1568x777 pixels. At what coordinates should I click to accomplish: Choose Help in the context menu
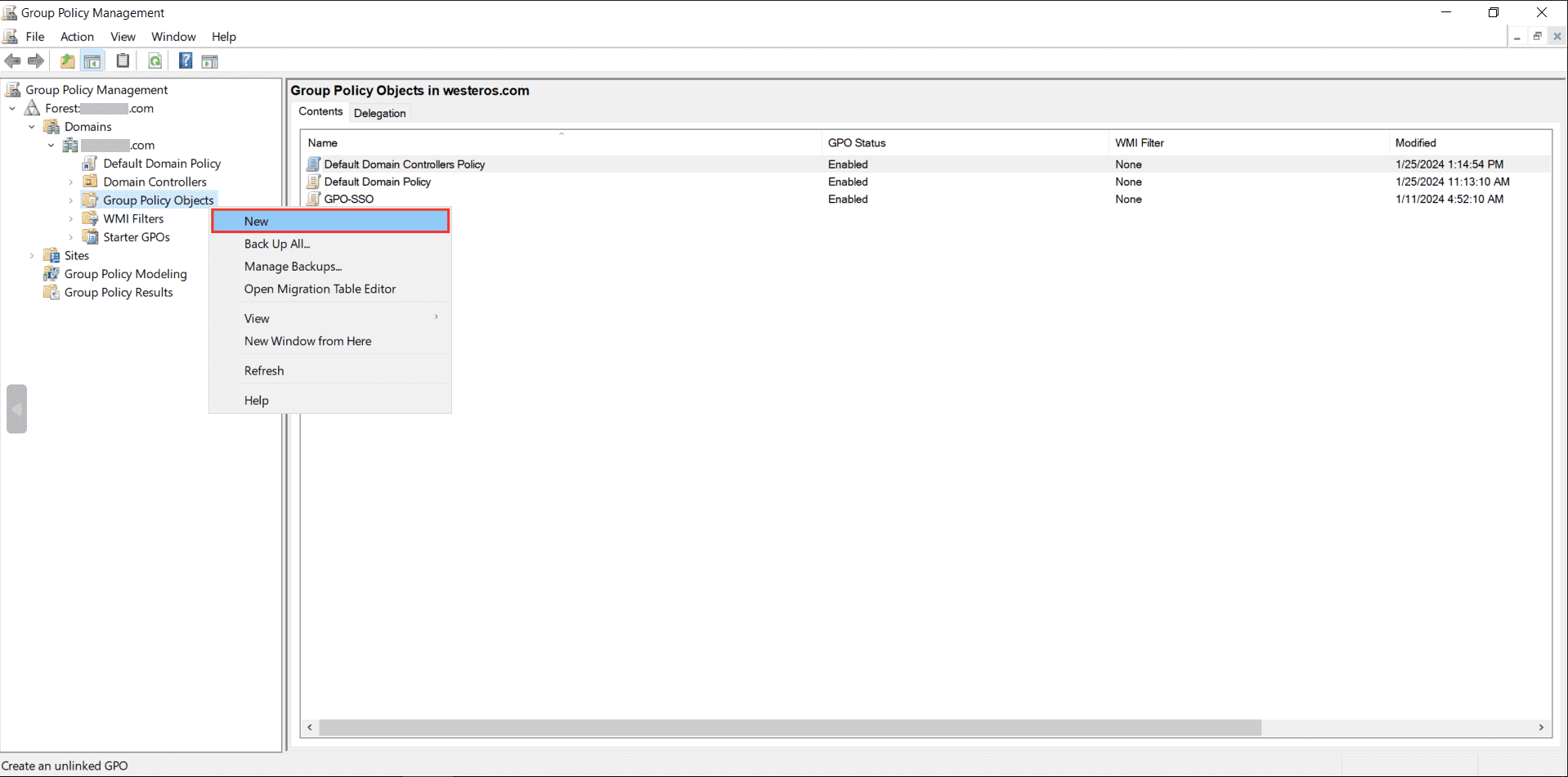click(x=330, y=400)
